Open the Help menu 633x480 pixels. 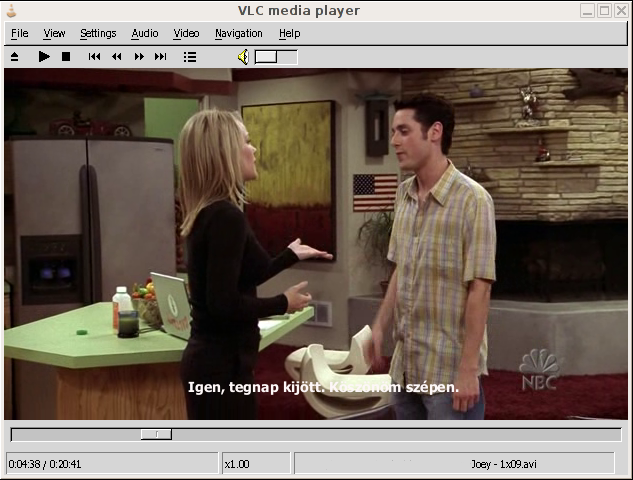289,33
